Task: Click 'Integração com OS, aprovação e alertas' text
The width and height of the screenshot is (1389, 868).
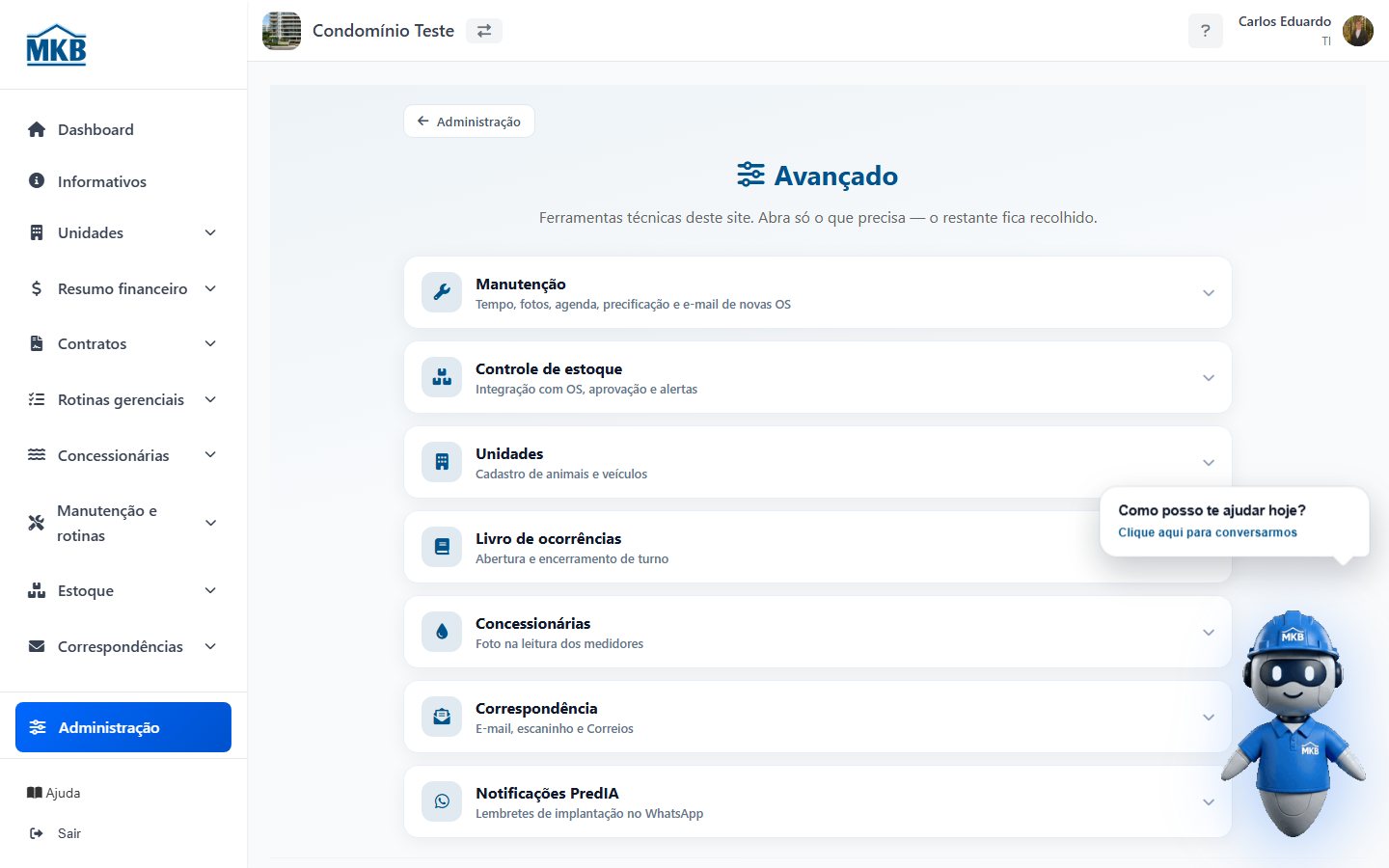Action: pos(586,389)
